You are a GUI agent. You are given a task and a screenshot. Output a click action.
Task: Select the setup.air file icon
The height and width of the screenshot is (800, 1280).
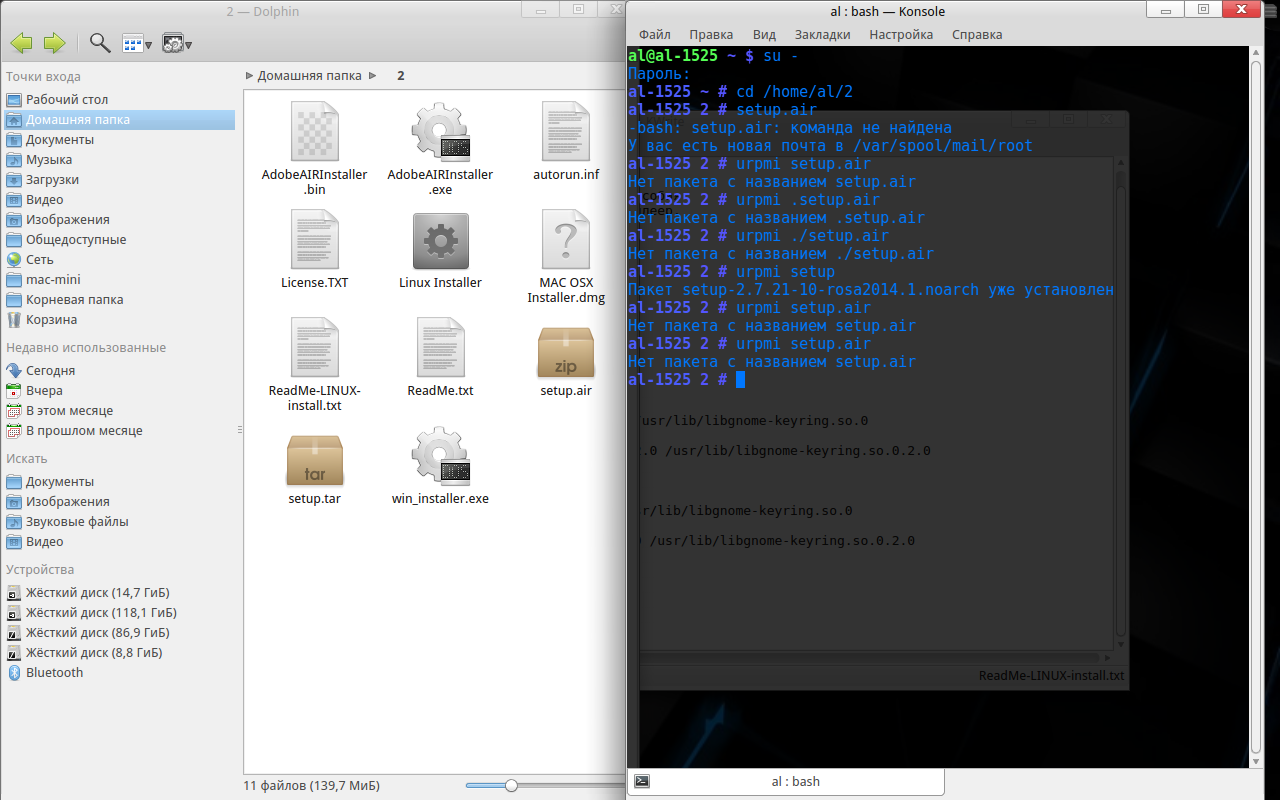(566, 353)
